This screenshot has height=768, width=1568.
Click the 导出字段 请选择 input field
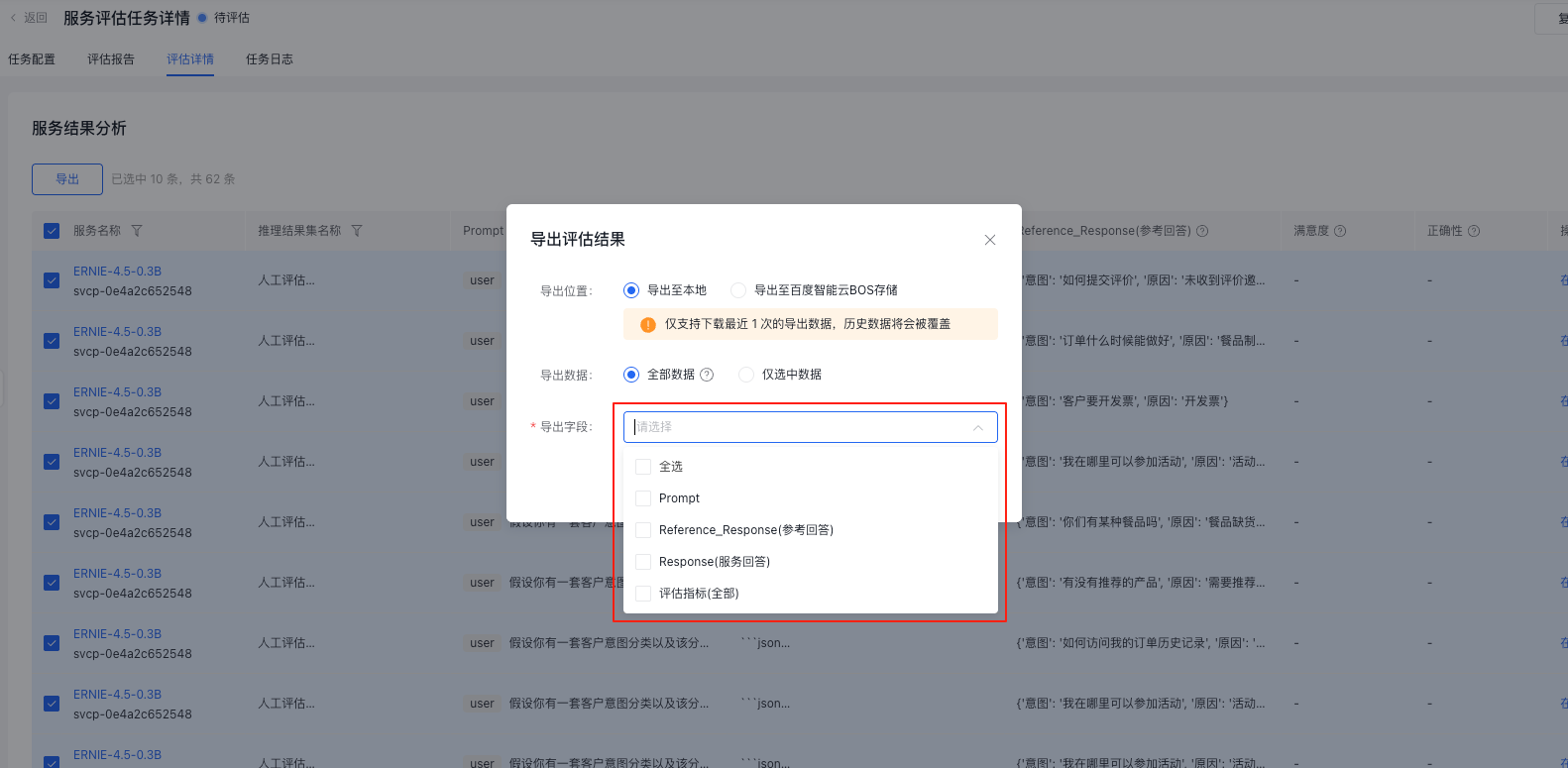(x=811, y=427)
